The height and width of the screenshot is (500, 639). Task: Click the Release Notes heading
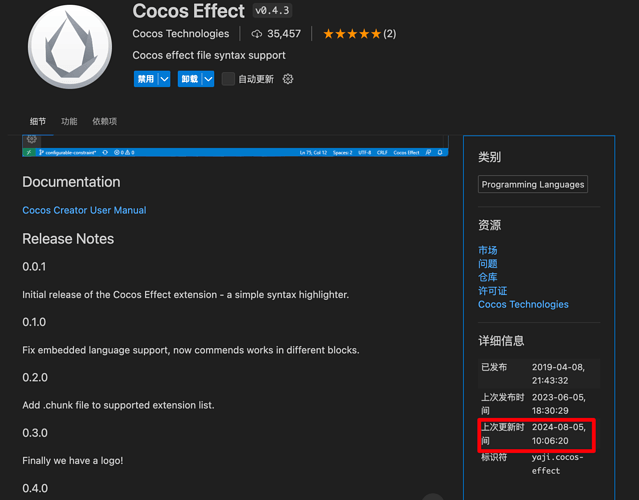pos(68,239)
